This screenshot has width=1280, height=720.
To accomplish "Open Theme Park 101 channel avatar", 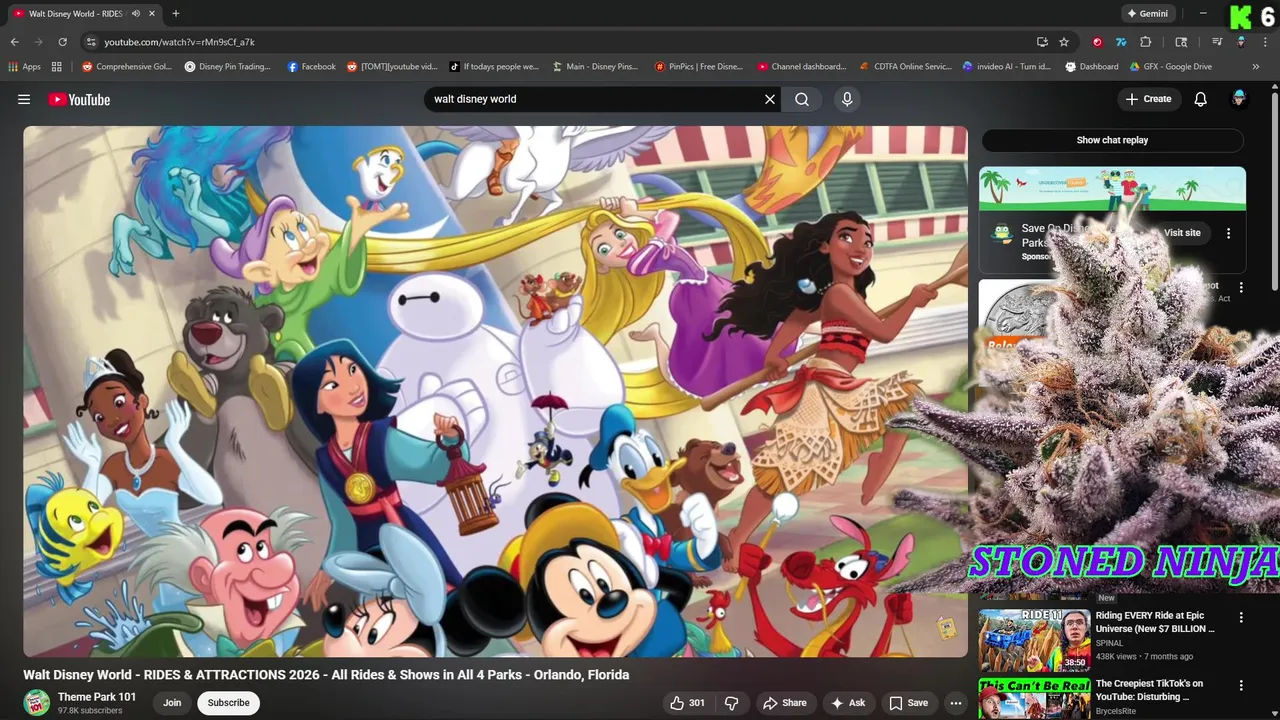I will point(37,703).
